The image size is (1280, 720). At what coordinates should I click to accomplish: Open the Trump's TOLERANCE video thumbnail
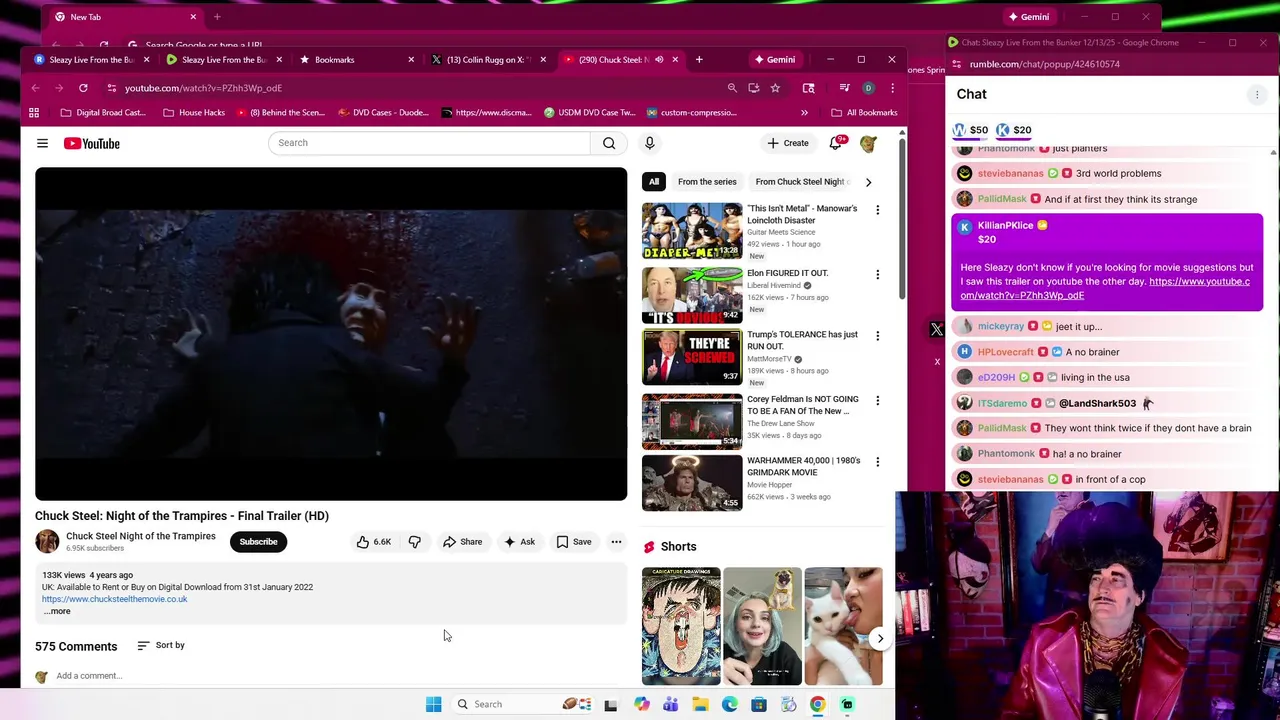coord(692,357)
